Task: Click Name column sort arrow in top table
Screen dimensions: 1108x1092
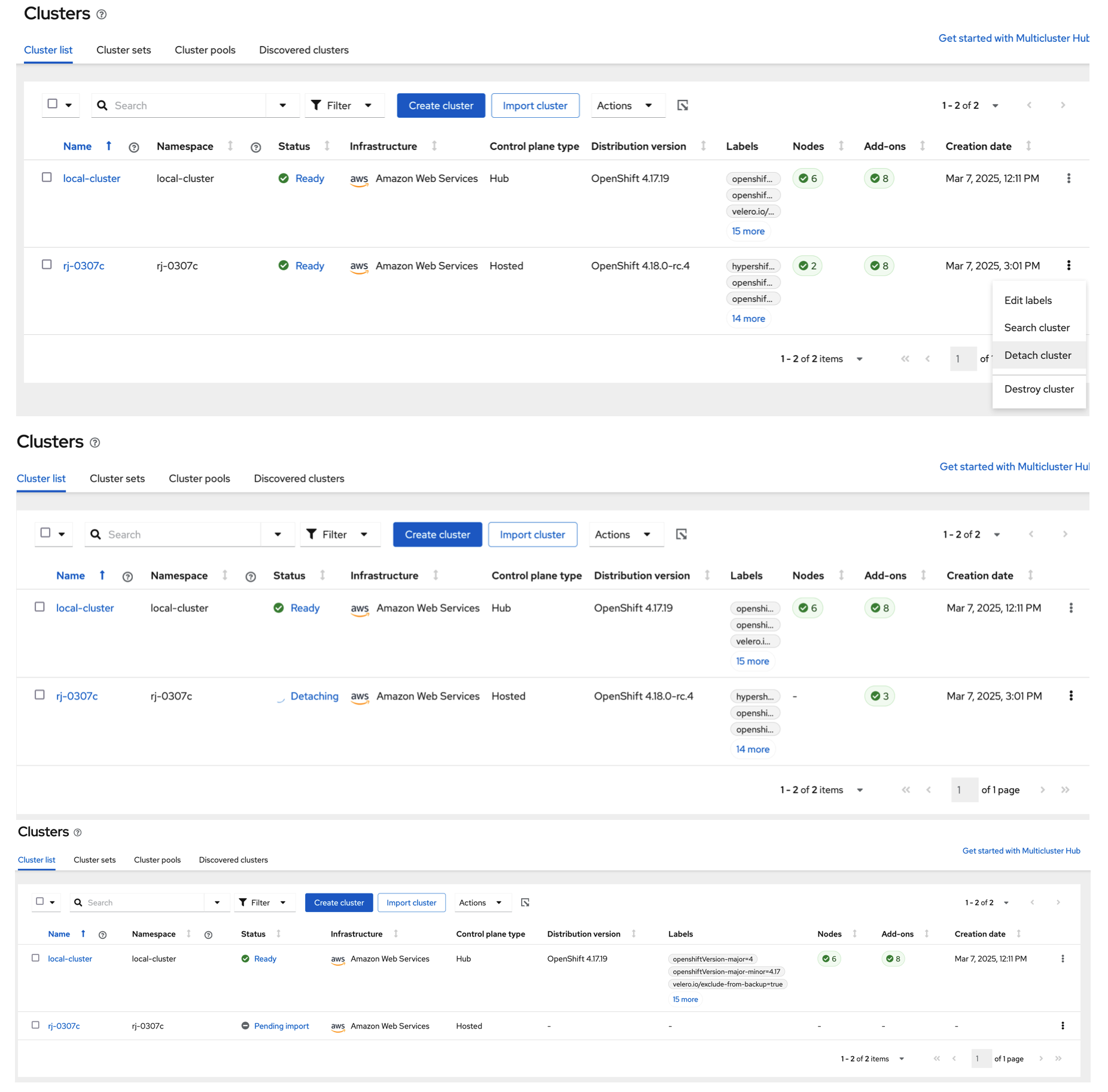Action: pos(109,146)
